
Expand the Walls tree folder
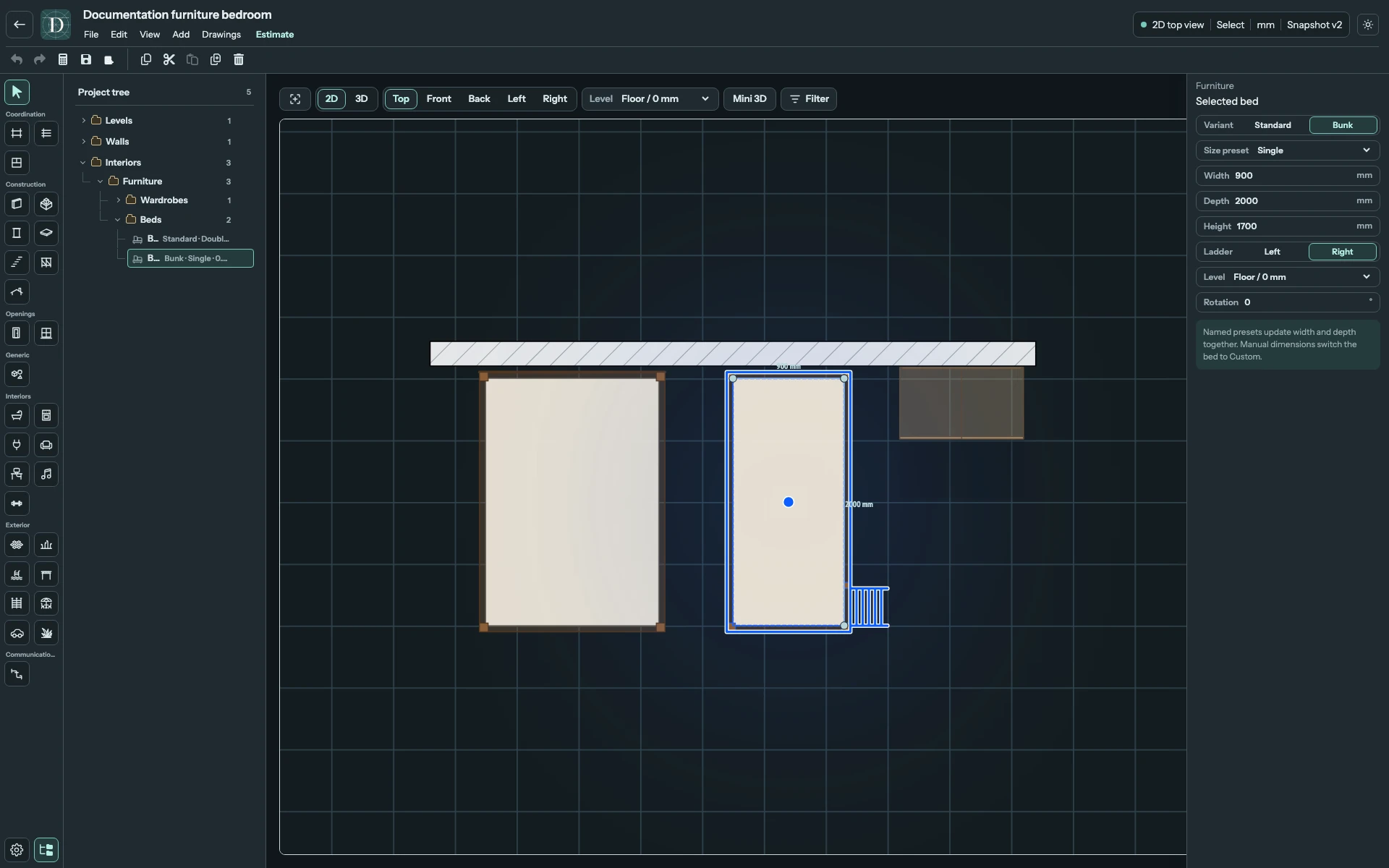[x=84, y=142]
